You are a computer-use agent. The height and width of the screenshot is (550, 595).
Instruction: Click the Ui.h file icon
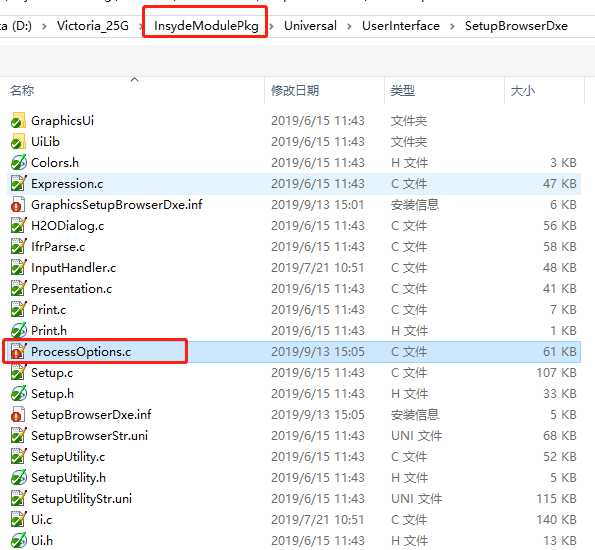click(x=18, y=541)
